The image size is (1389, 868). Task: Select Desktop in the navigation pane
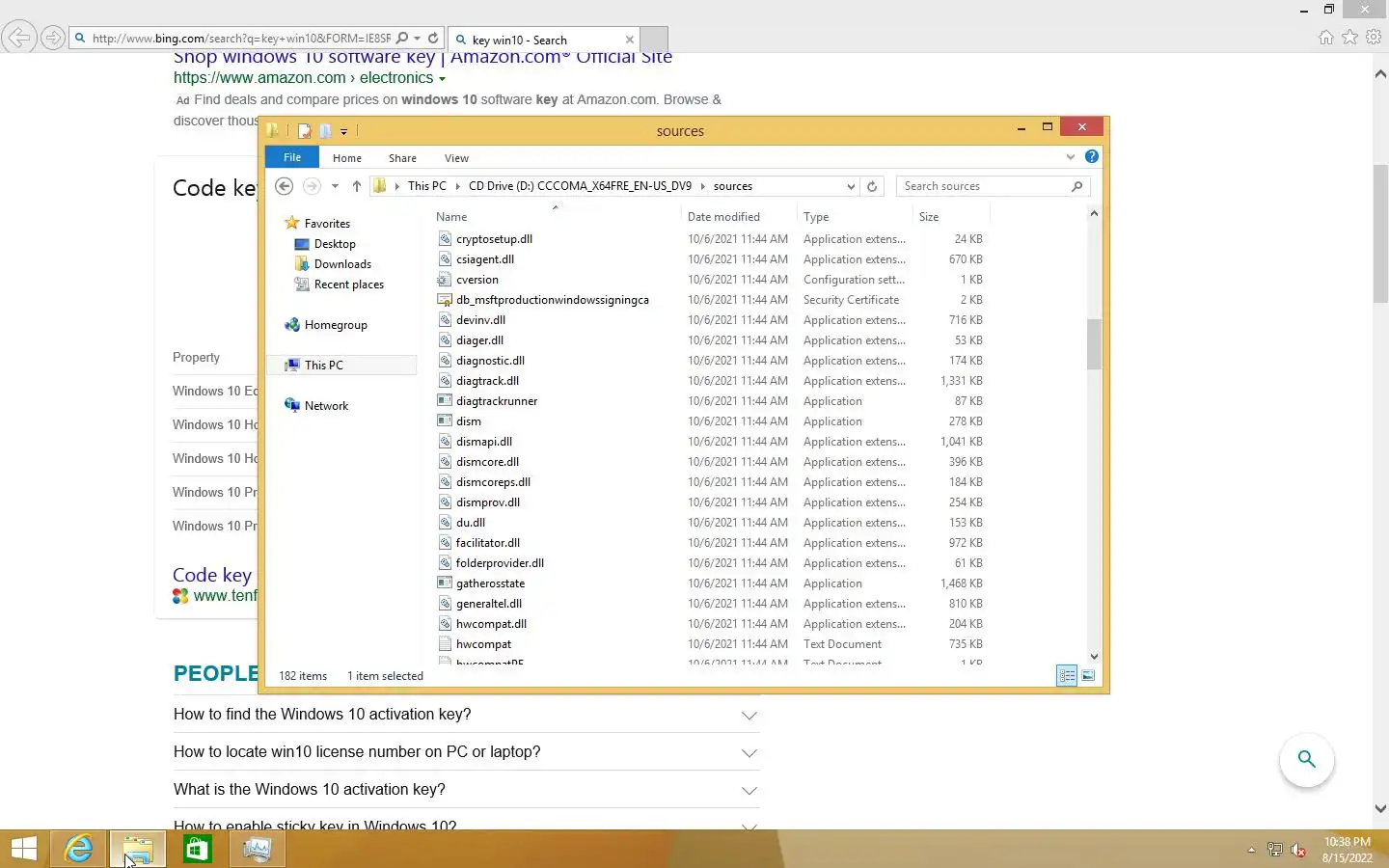(335, 244)
